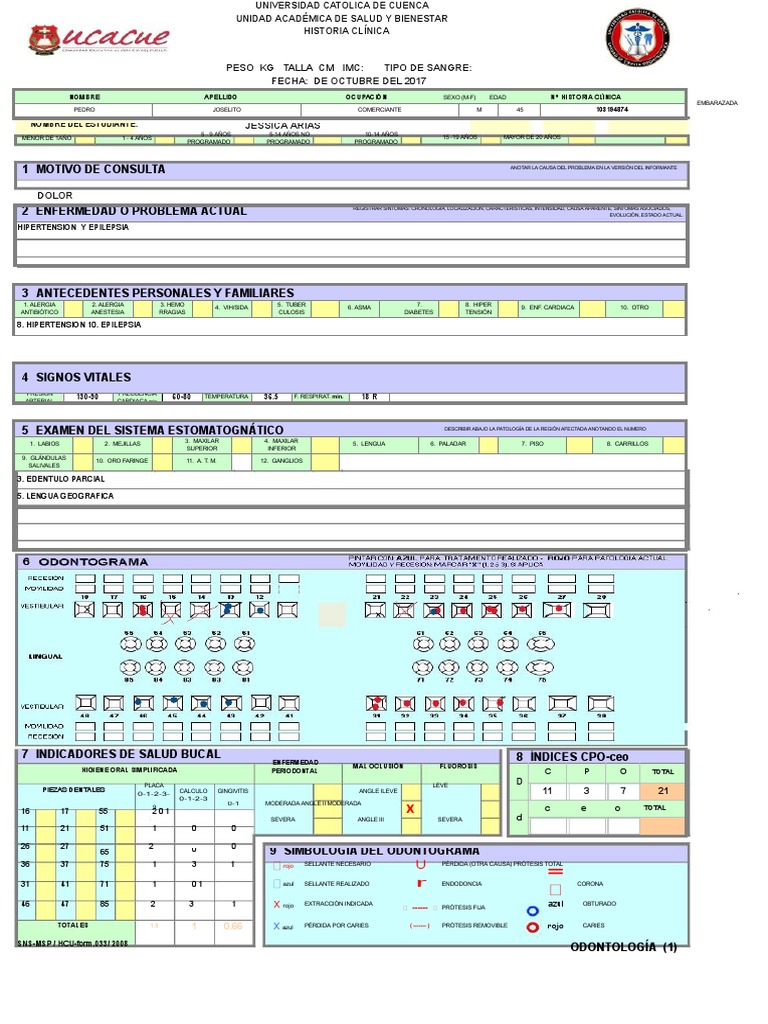This screenshot has height=1024, width=768.
Task: Select primary tooth 85 circle
Action: pos(130,667)
